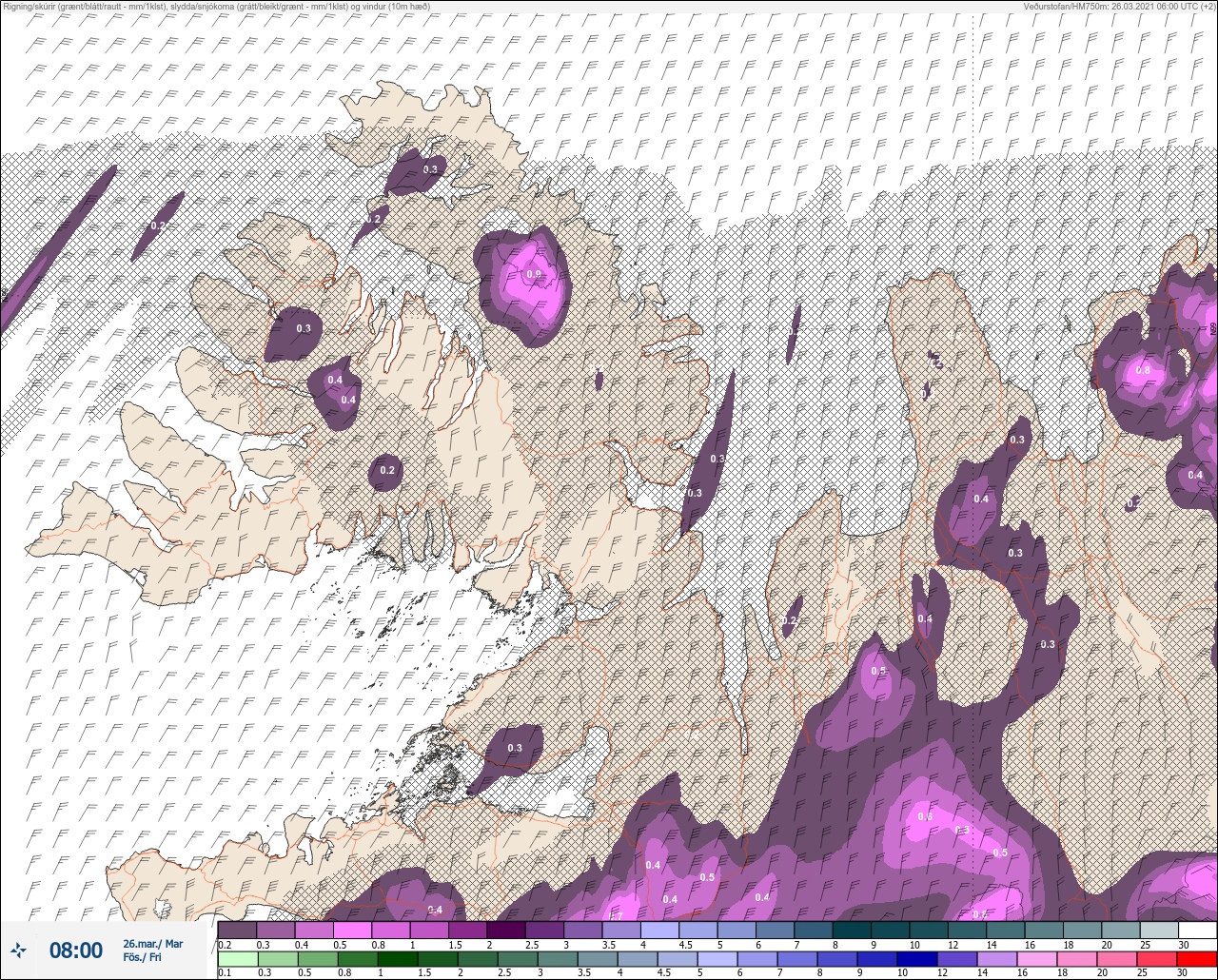Screen dimensions: 1218x980
Task: Select the 20 swatch in top legend row
Action: coord(1121,929)
